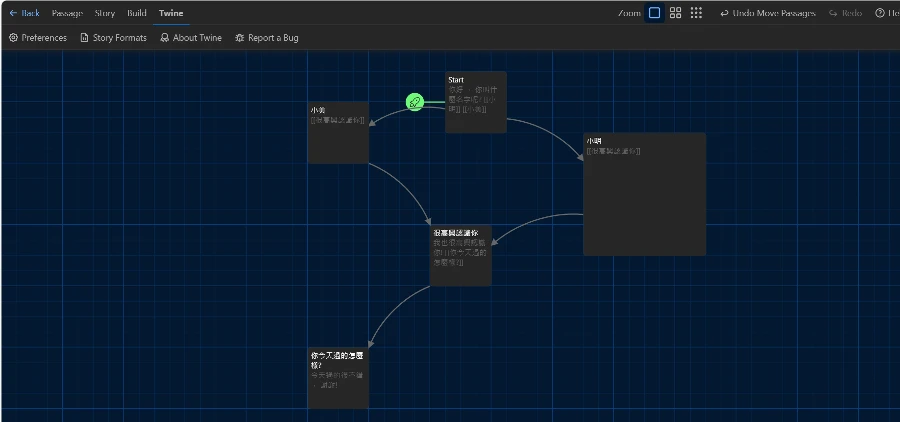The image size is (900, 422).
Task: Switch to the Build tab
Action: tap(137, 13)
